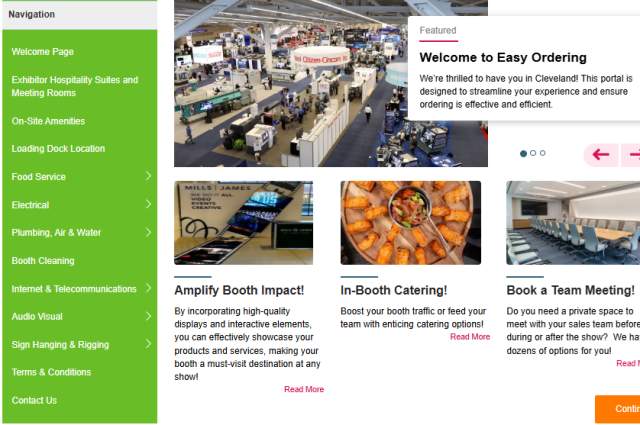640x425 pixels.
Task: Open Loading Dock Location page
Action: coord(58,149)
